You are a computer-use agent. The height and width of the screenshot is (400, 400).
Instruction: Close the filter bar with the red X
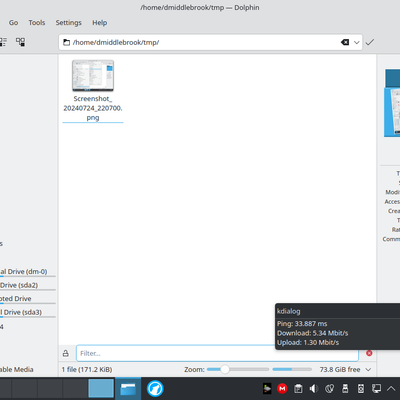point(369,353)
